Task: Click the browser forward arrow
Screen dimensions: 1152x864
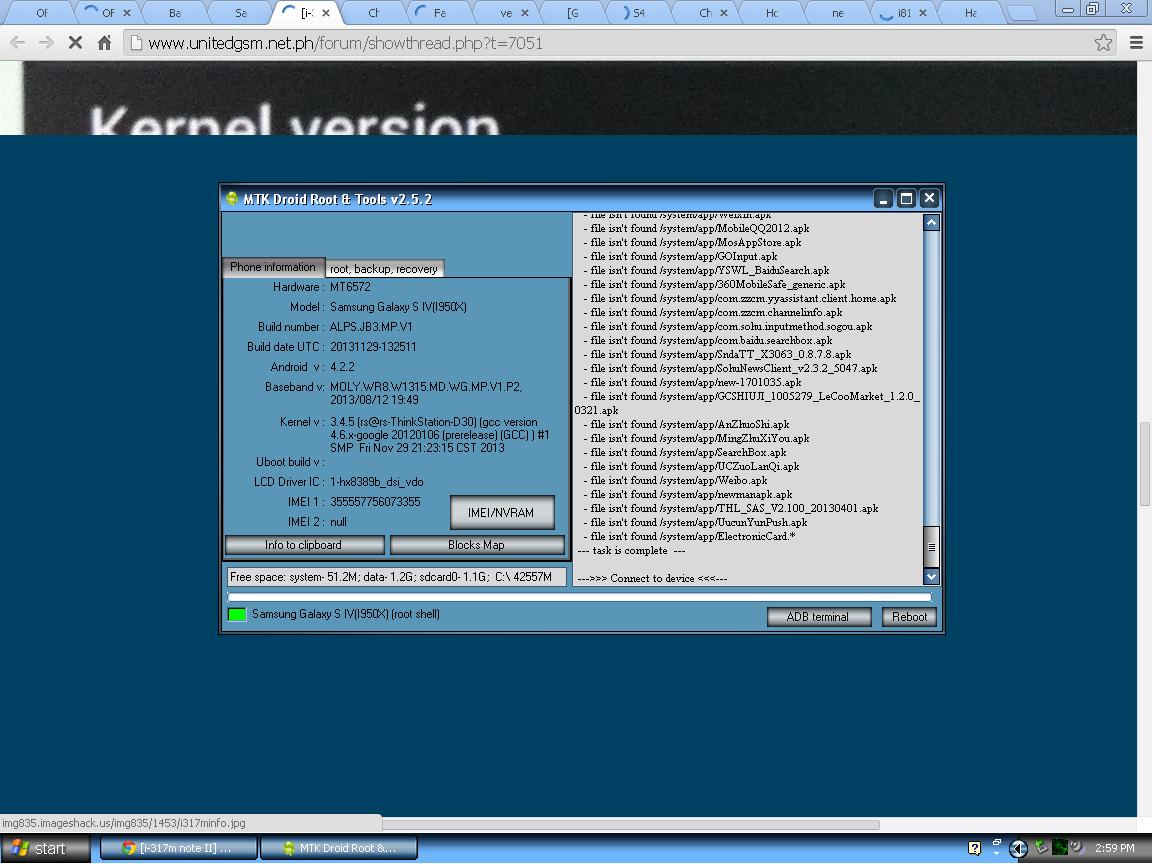Action: (46, 43)
